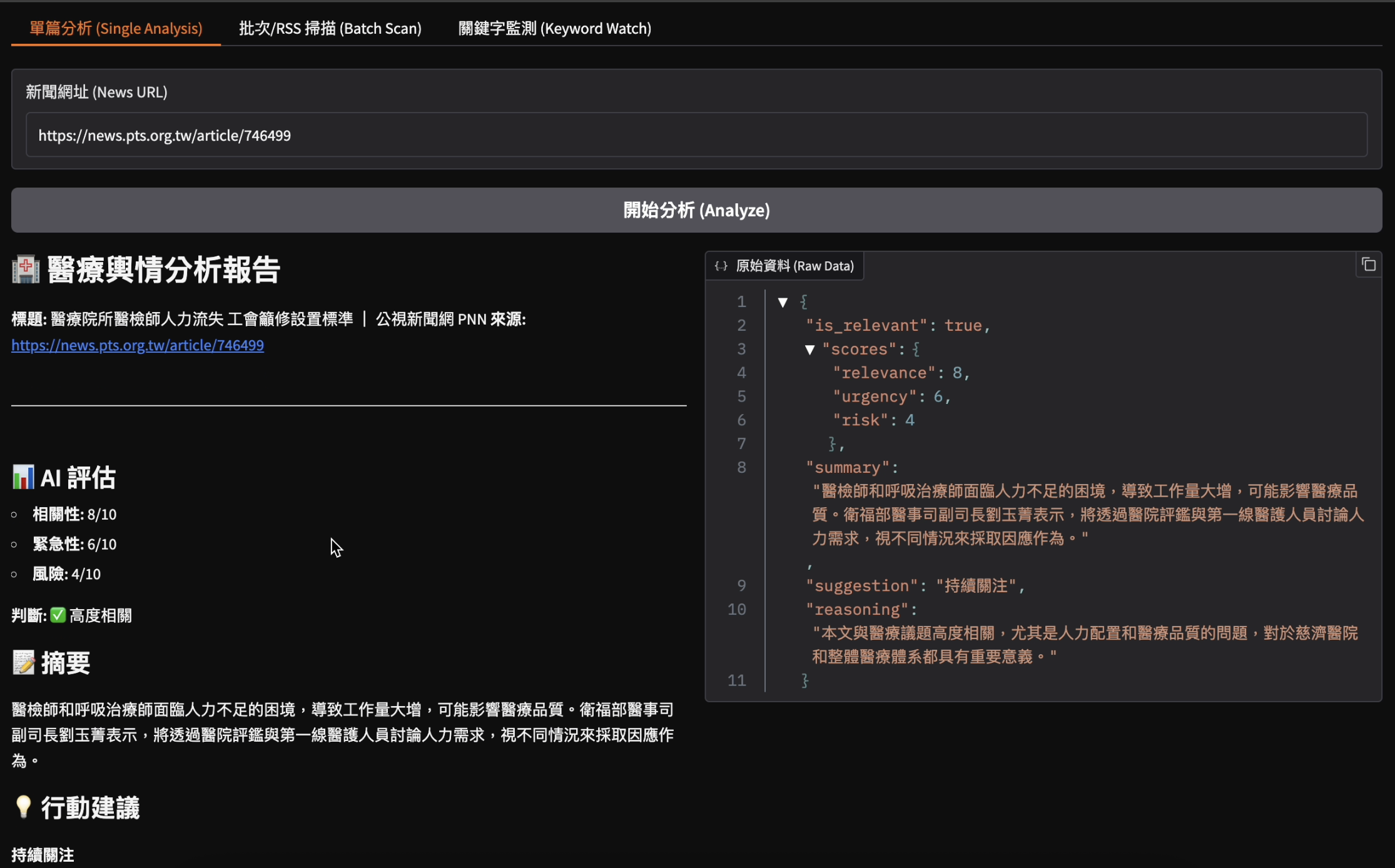Click the green checkmark next to 高度相關
1395x868 pixels.
tap(58, 615)
